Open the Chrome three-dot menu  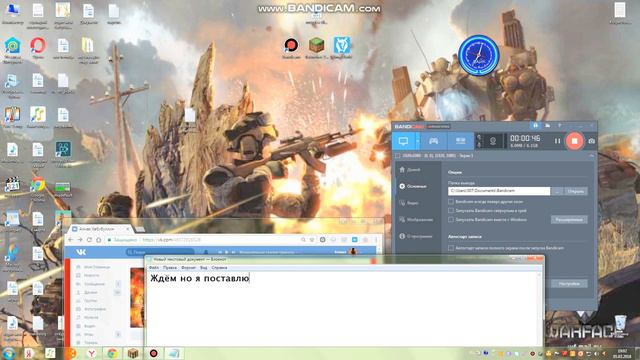tap(376, 240)
